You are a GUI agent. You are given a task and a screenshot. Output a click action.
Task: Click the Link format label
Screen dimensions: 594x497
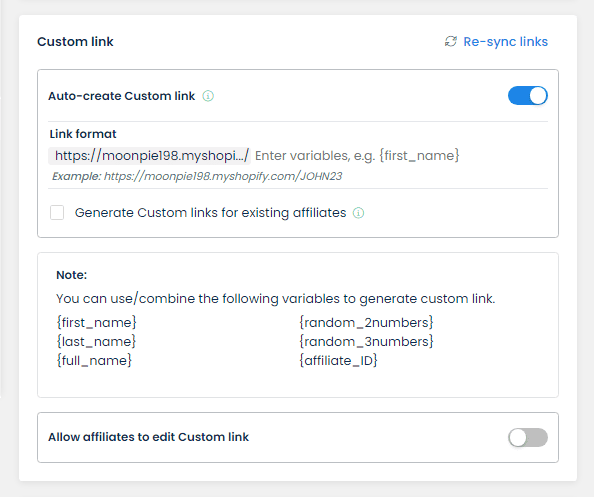coord(83,134)
